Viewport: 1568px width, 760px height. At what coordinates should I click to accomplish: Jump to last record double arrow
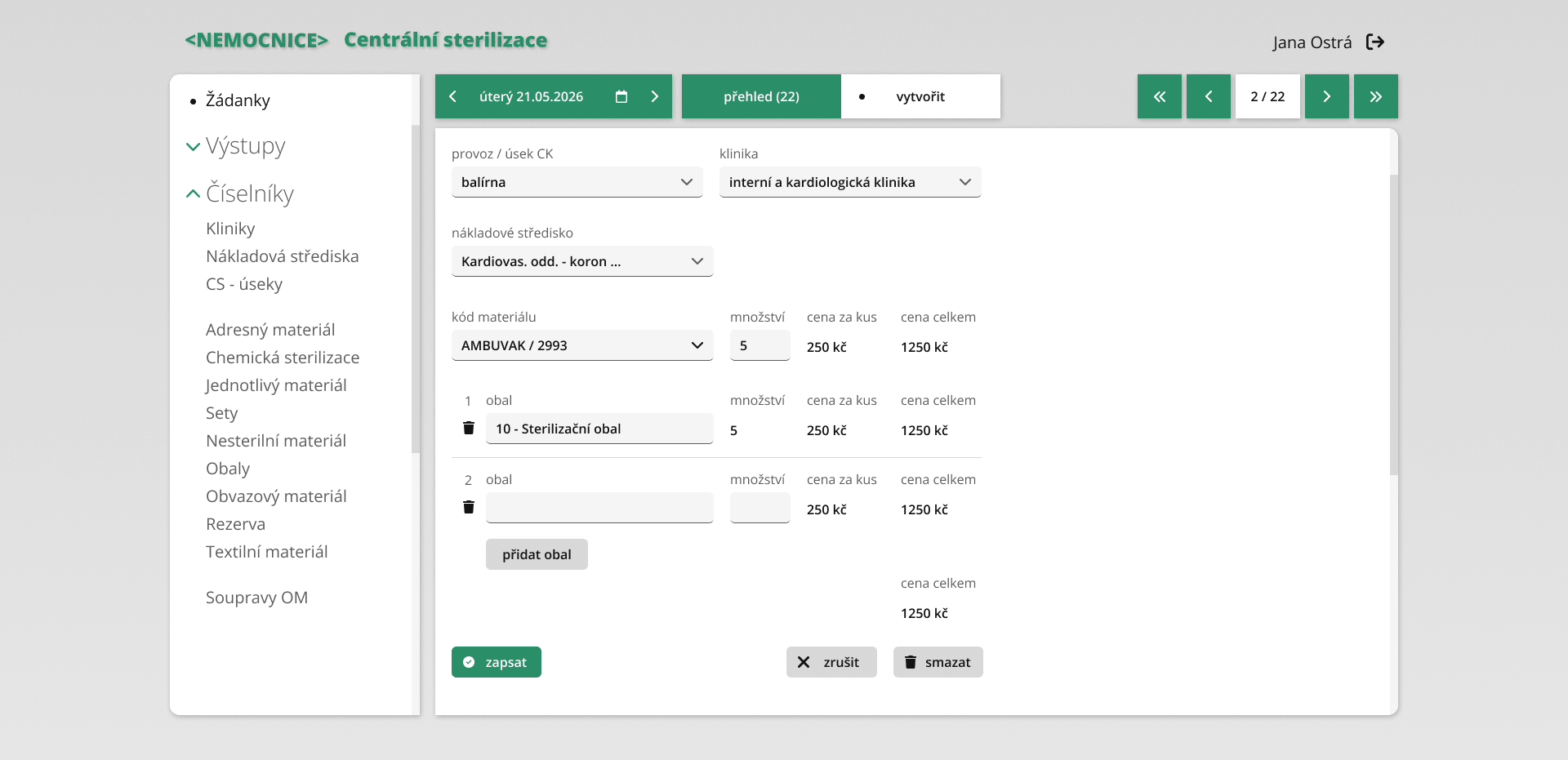pos(1376,96)
